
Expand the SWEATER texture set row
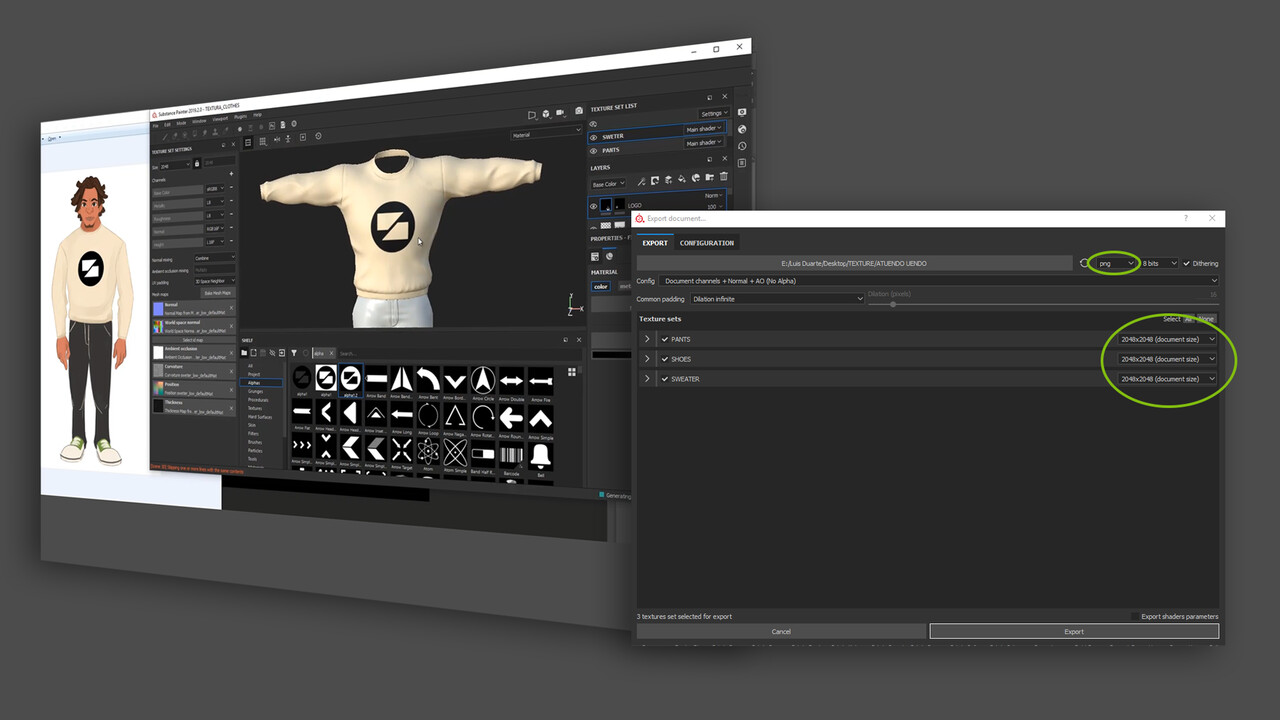click(x=647, y=379)
